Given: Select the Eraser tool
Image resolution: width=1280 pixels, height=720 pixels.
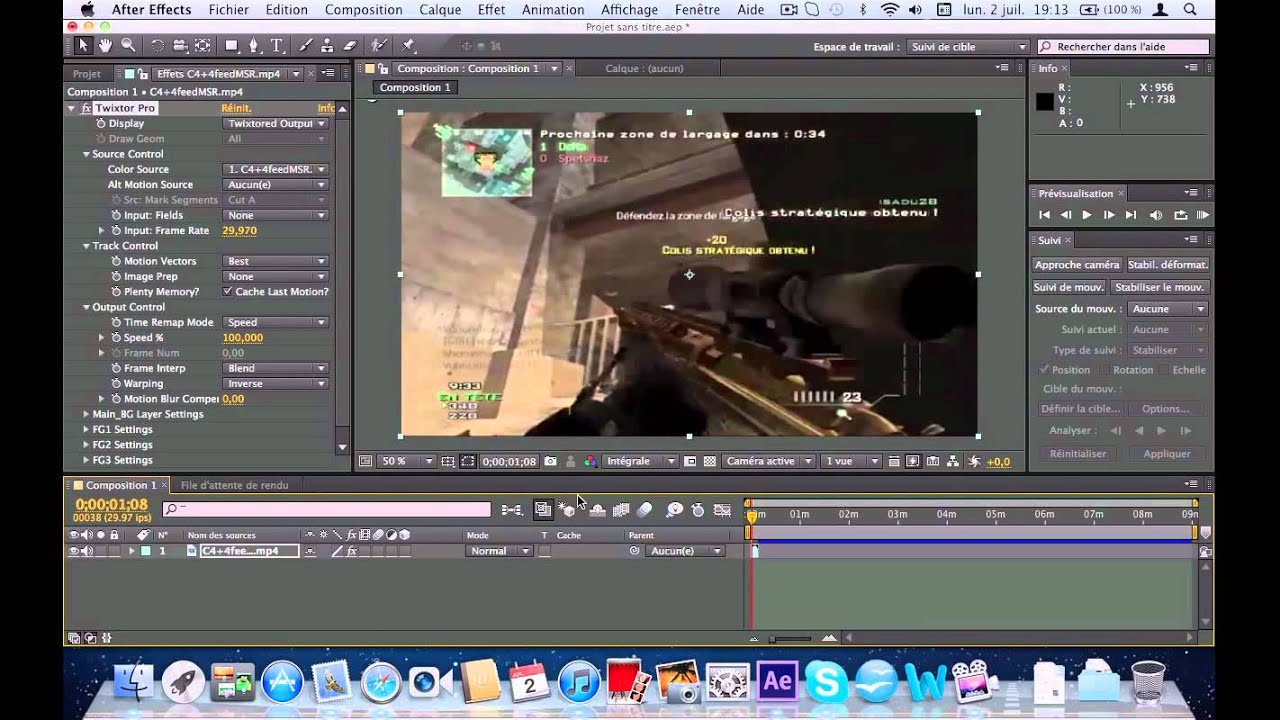Looking at the screenshot, I should click(350, 45).
